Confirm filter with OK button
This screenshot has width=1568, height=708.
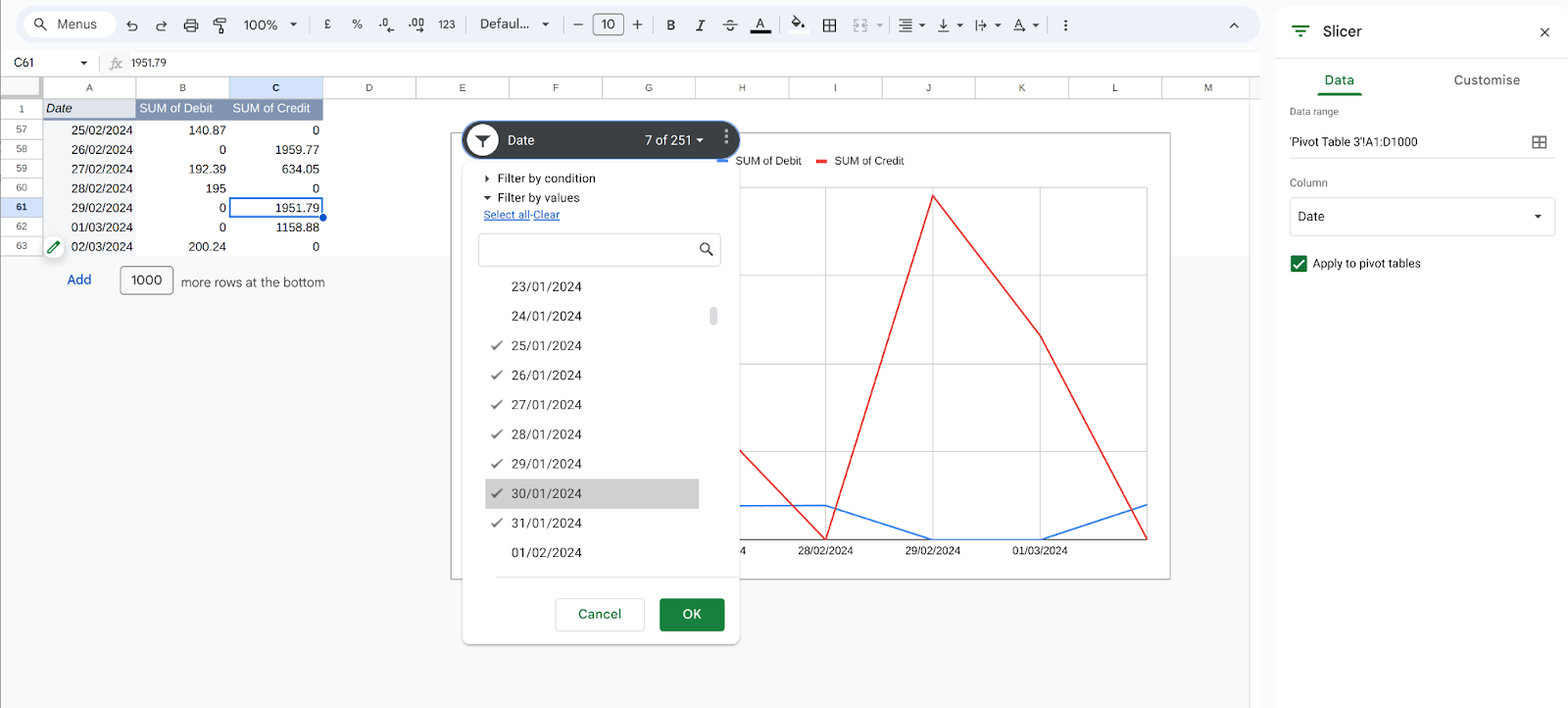692,614
